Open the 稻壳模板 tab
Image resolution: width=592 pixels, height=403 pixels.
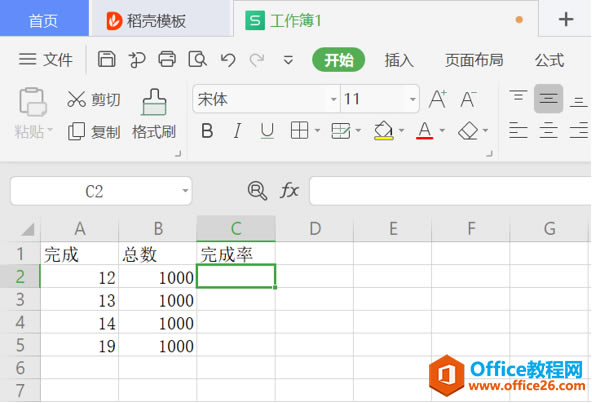click(x=146, y=21)
